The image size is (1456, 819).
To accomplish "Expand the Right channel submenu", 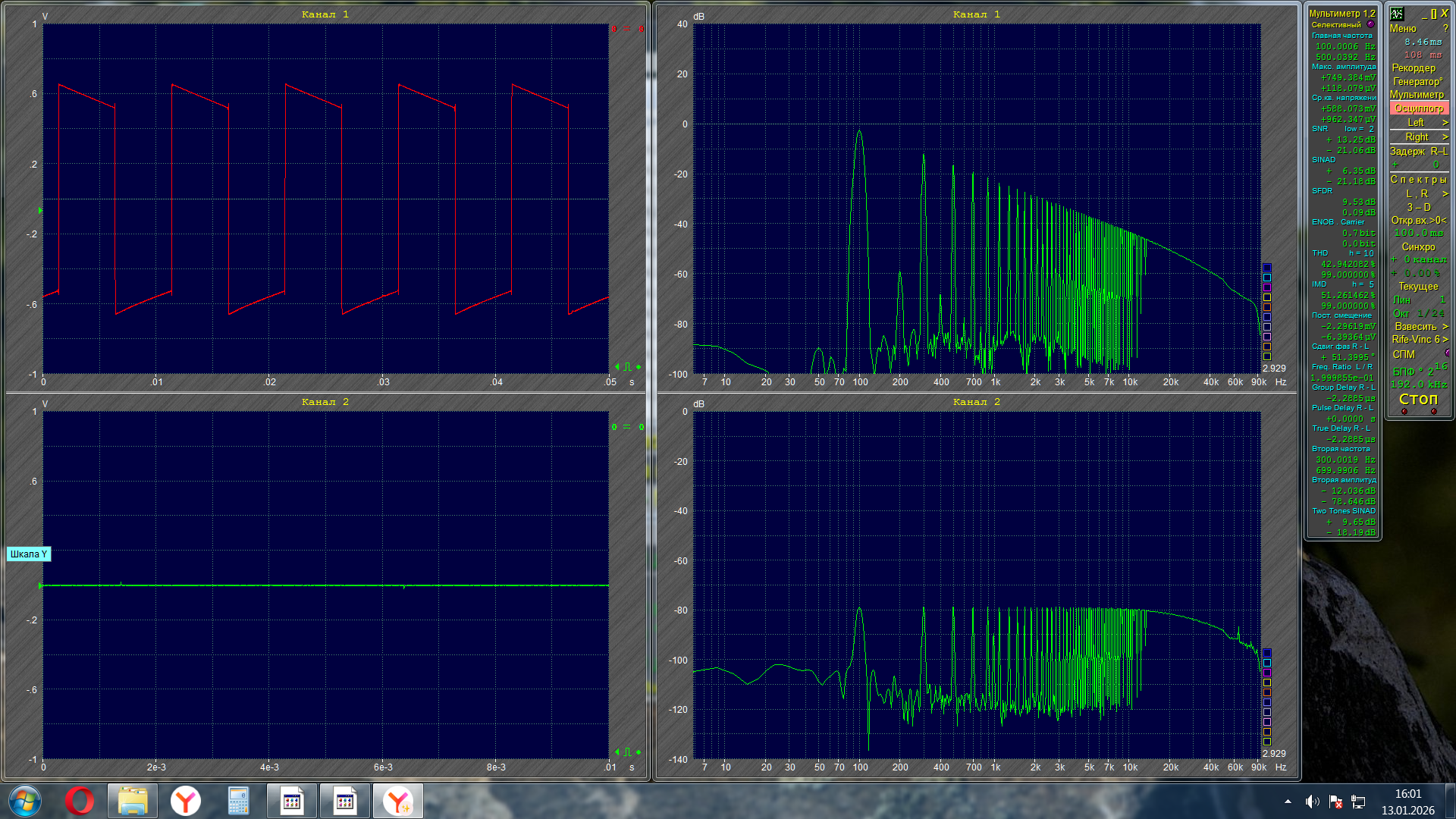I will point(1445,137).
